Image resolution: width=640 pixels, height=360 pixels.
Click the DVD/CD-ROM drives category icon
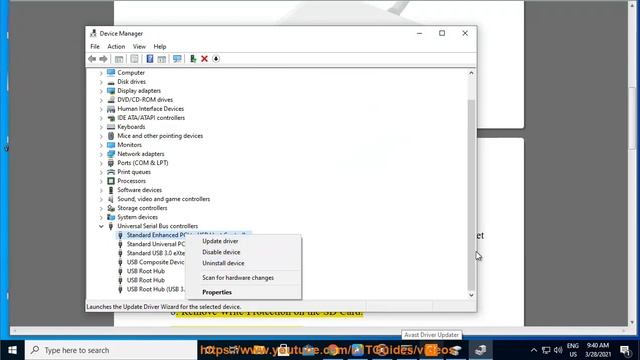[x=111, y=100]
